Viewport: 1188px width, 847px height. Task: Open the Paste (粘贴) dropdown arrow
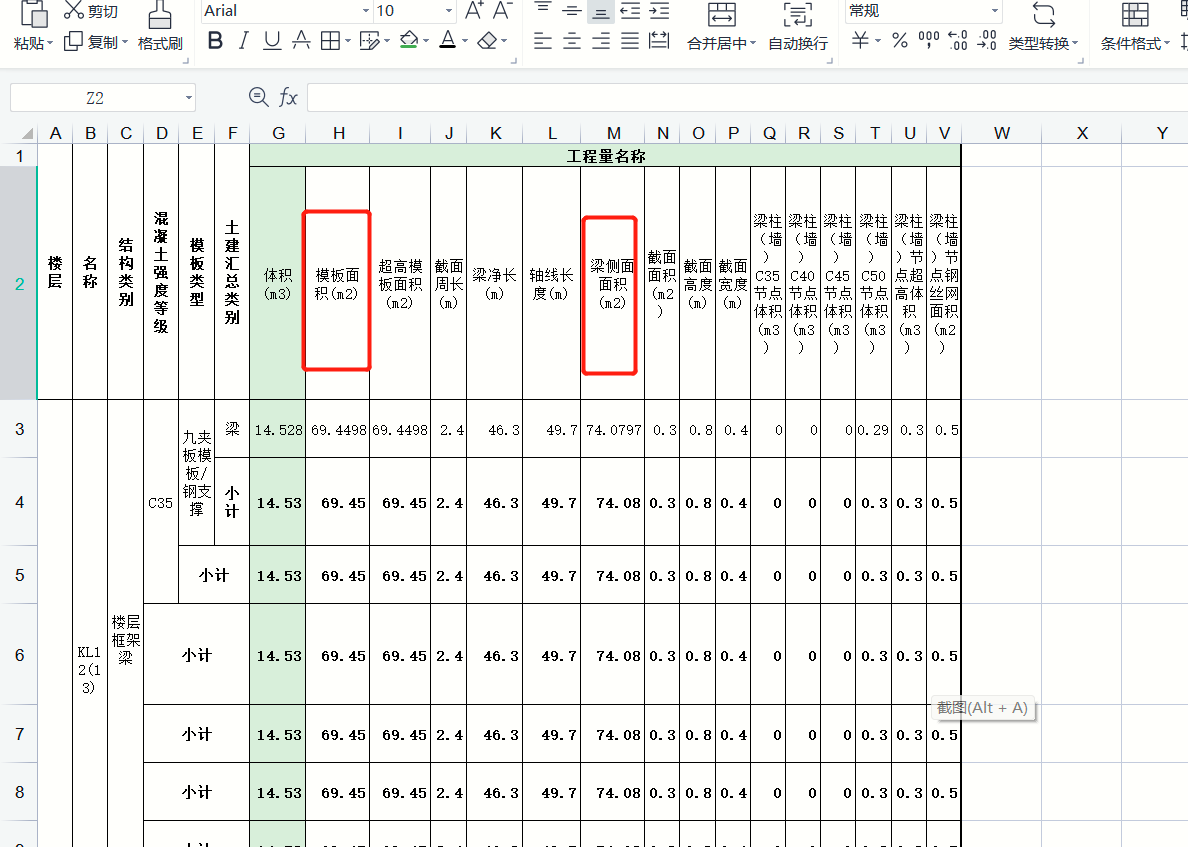click(x=50, y=43)
